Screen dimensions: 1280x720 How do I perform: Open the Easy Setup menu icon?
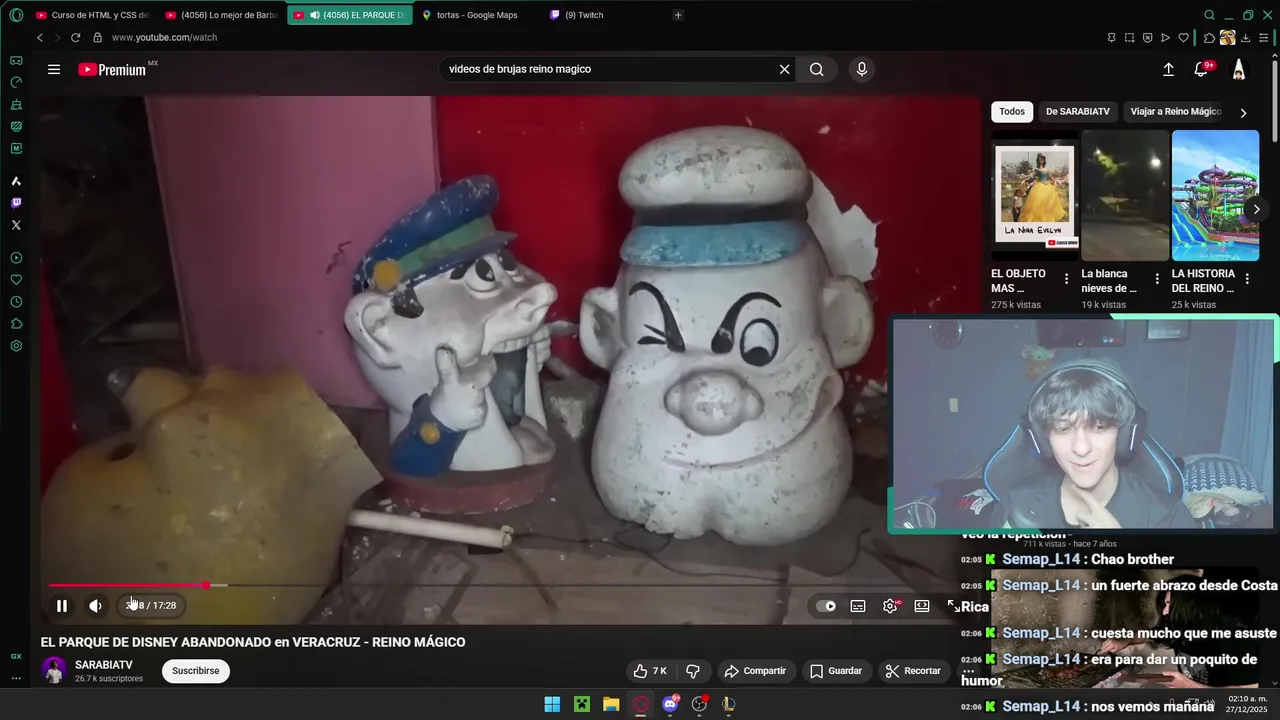tap(1265, 38)
